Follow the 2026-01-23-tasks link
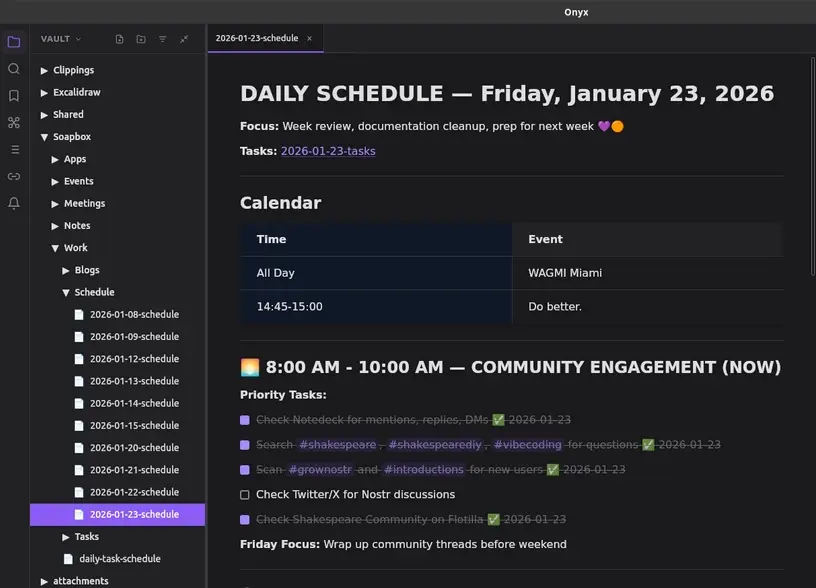 coord(328,151)
